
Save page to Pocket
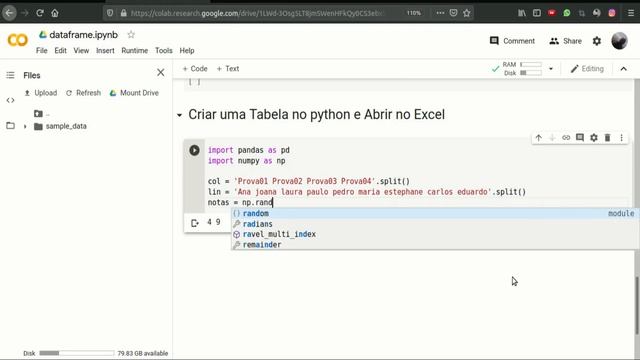coord(453,13)
